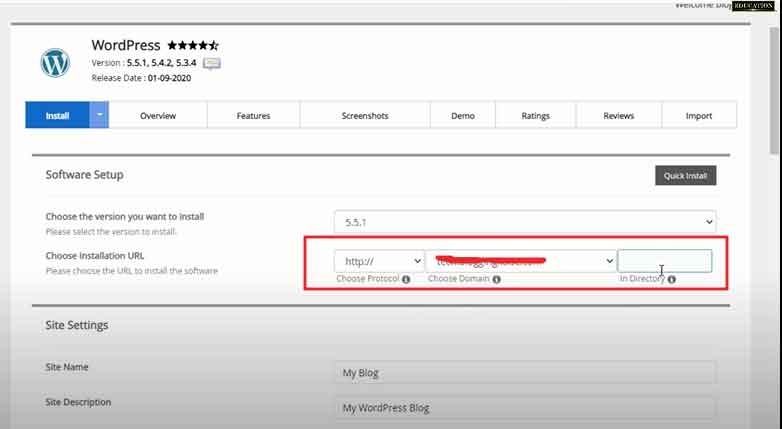
Task: Click info icon beside Choose Protocol
Action: [406, 280]
